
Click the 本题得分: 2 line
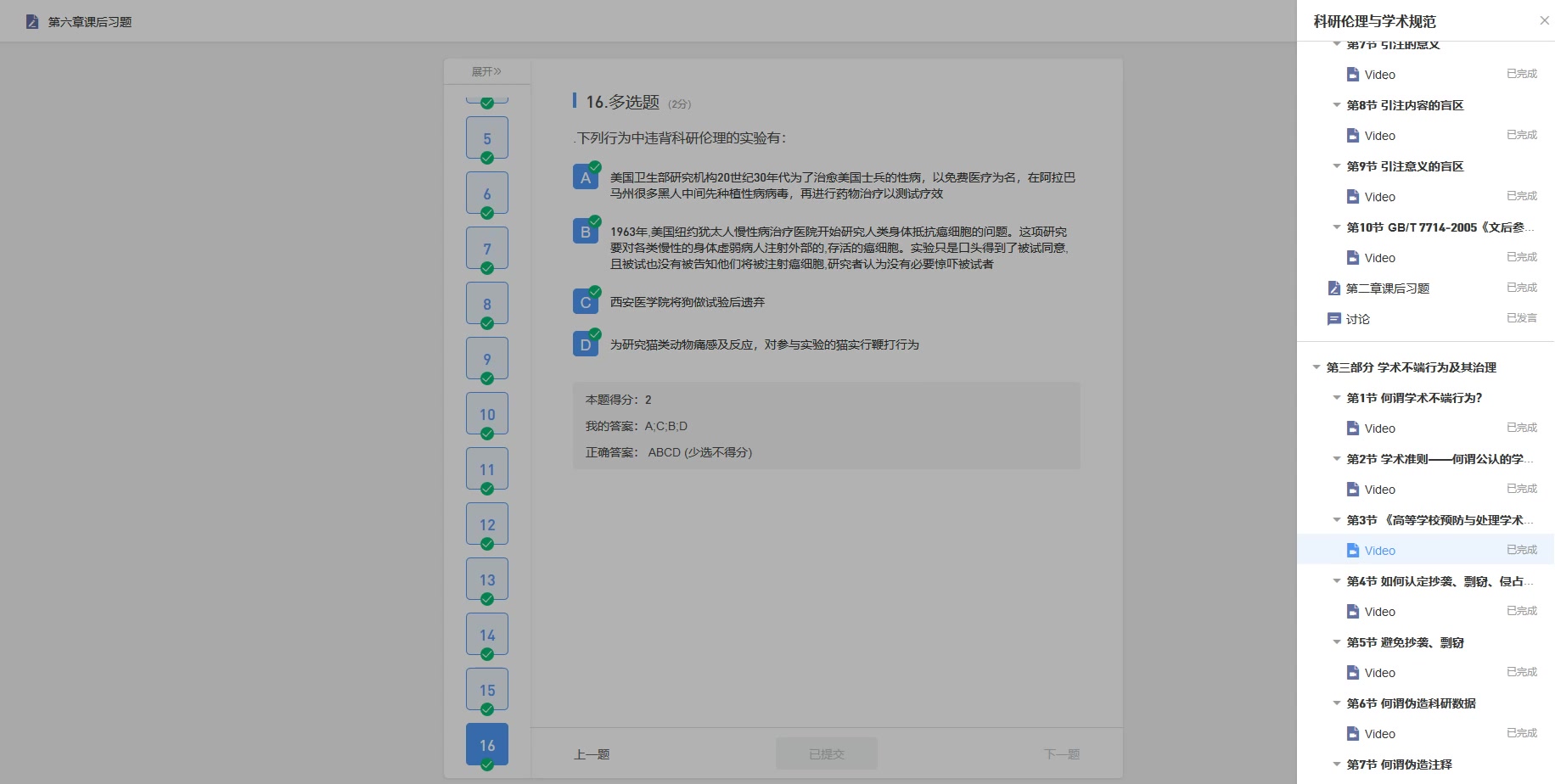[x=619, y=400]
